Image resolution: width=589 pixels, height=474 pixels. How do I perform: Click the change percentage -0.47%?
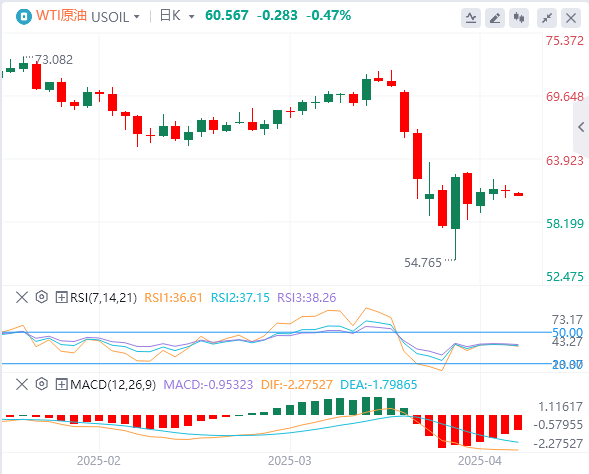(x=329, y=15)
